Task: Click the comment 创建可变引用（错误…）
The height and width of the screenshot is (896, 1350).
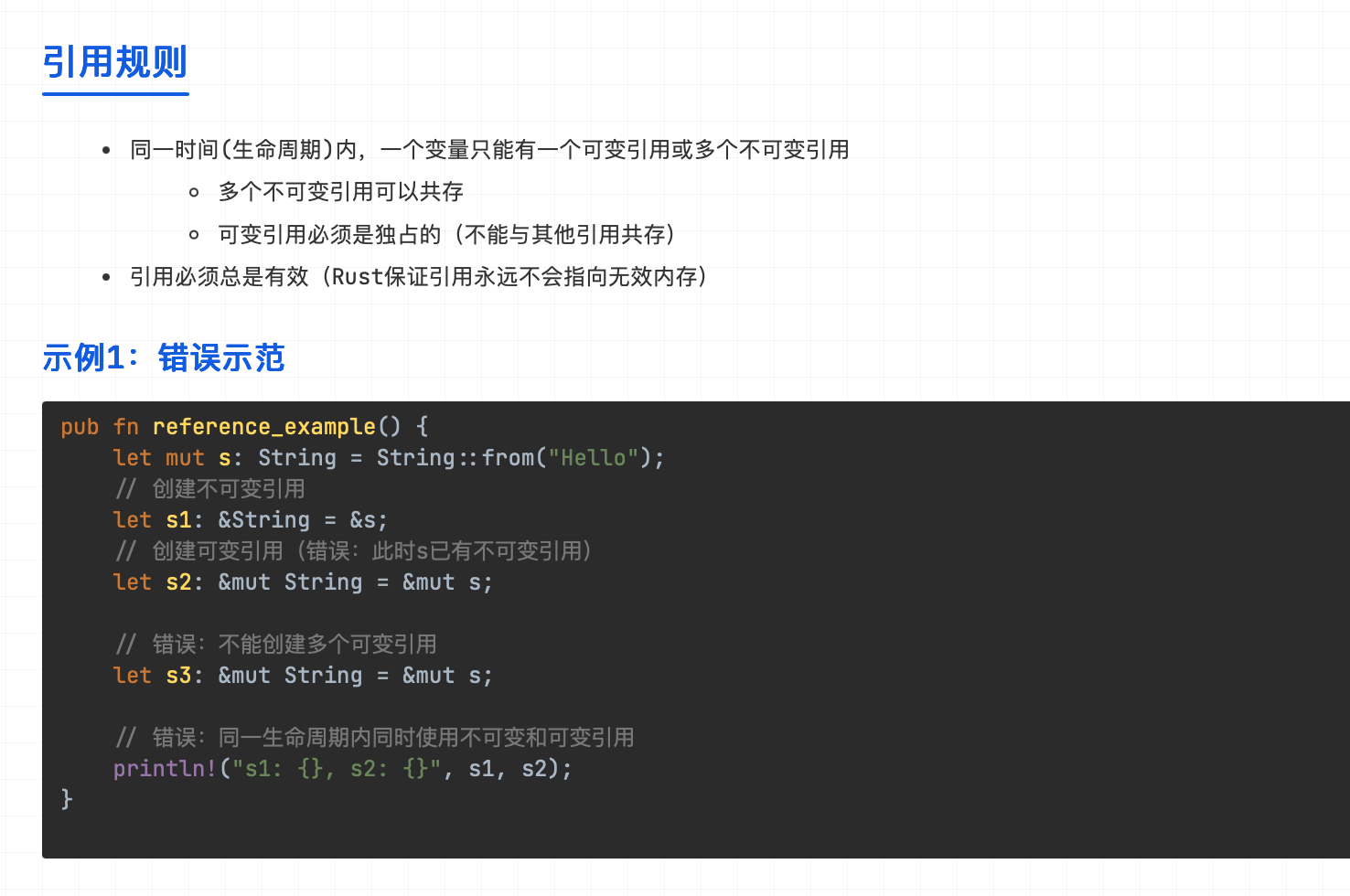Action: point(355,550)
